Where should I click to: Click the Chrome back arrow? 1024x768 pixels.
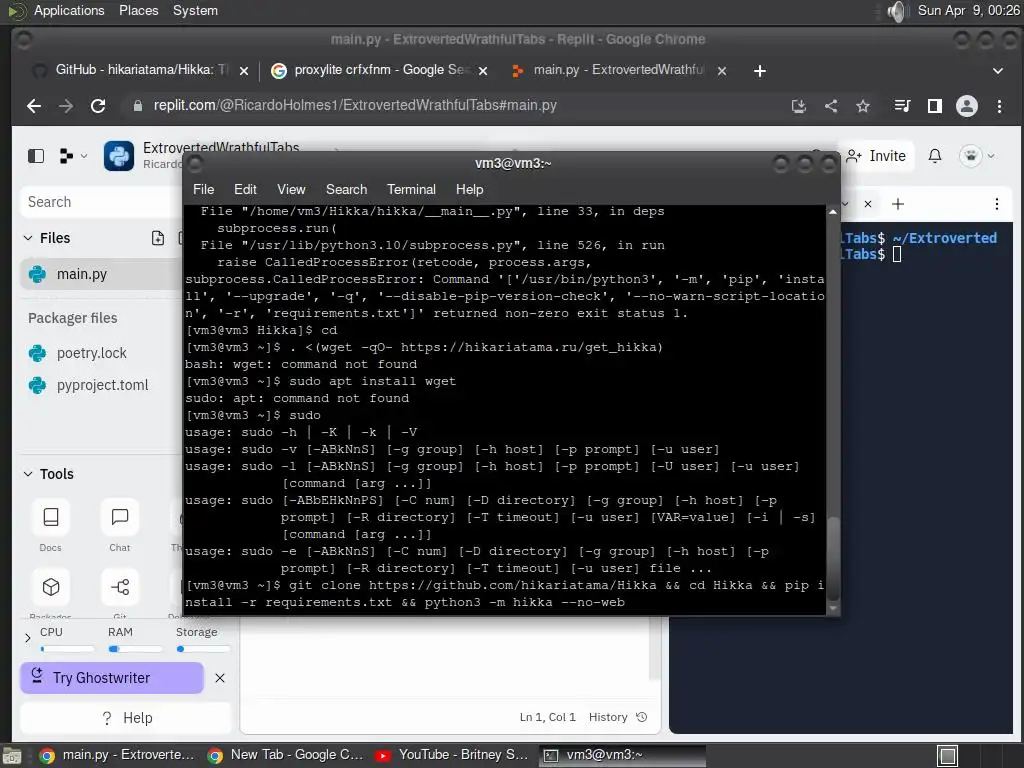pyautogui.click(x=34, y=106)
